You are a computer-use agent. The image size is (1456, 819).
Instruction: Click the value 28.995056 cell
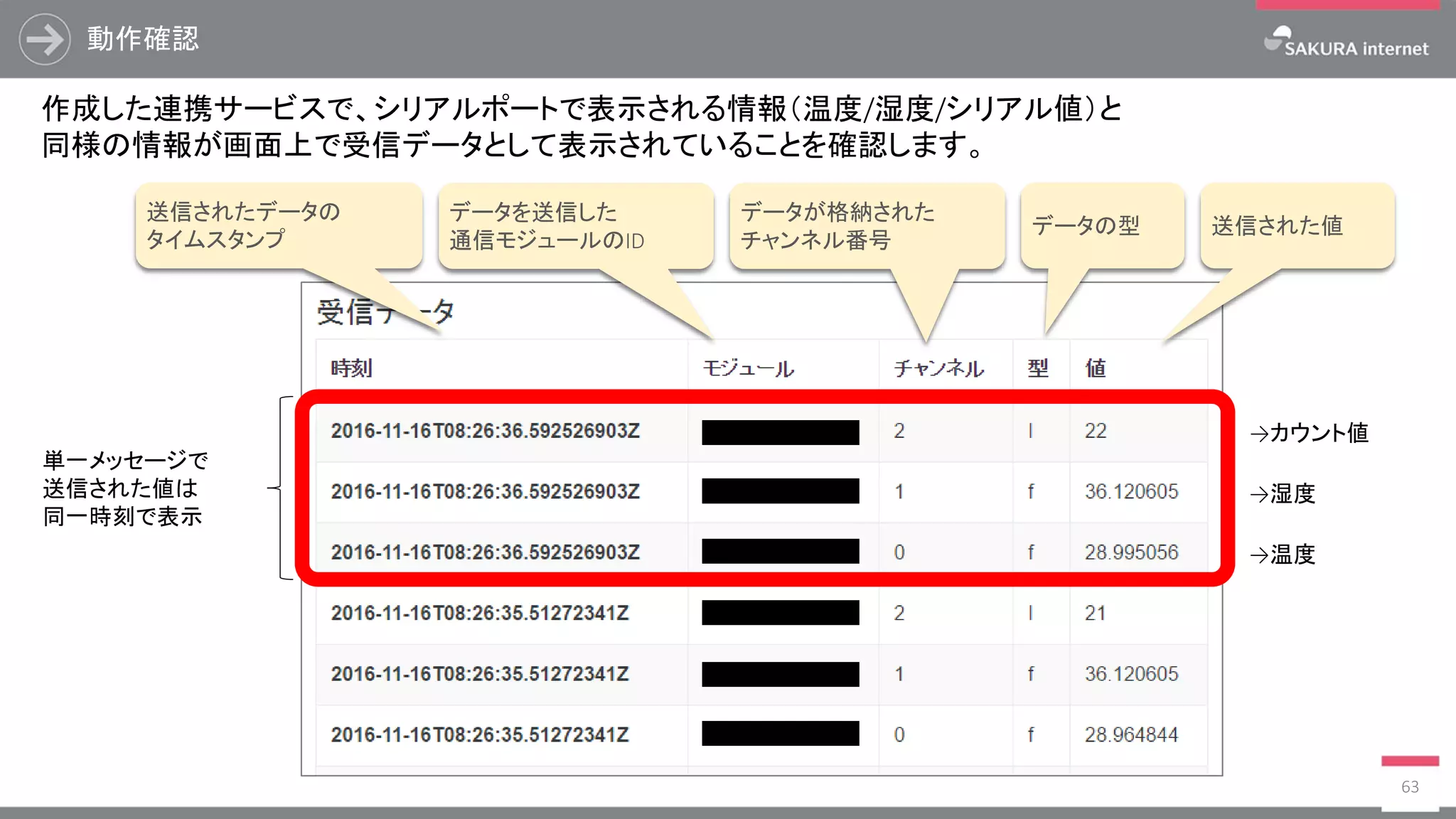point(1132,552)
